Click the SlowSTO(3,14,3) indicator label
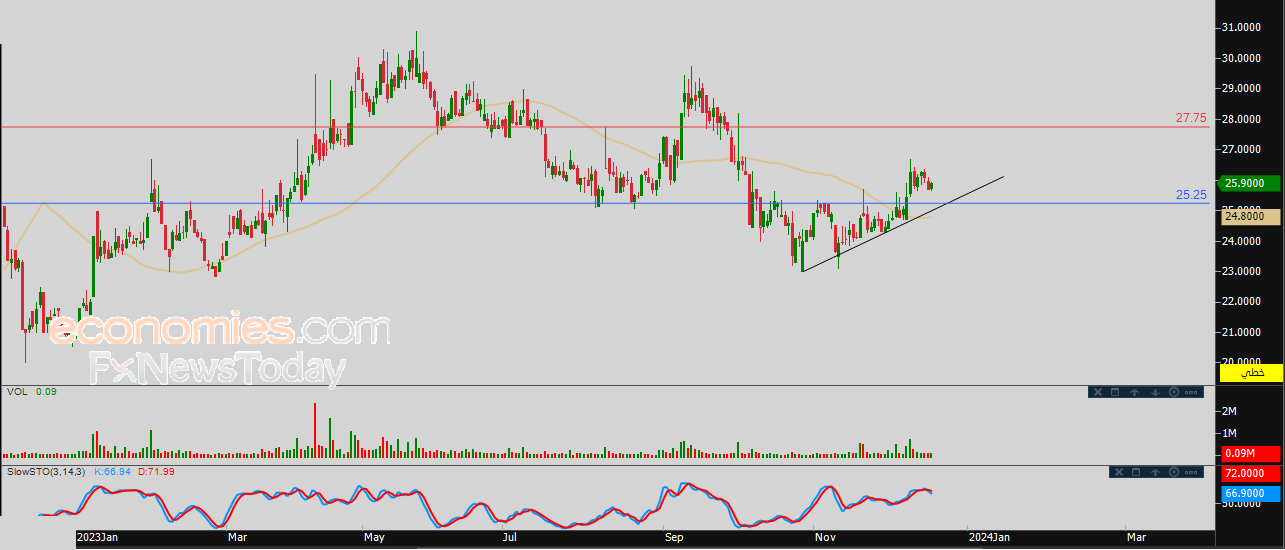The width and height of the screenshot is (1285, 550). click(x=47, y=470)
